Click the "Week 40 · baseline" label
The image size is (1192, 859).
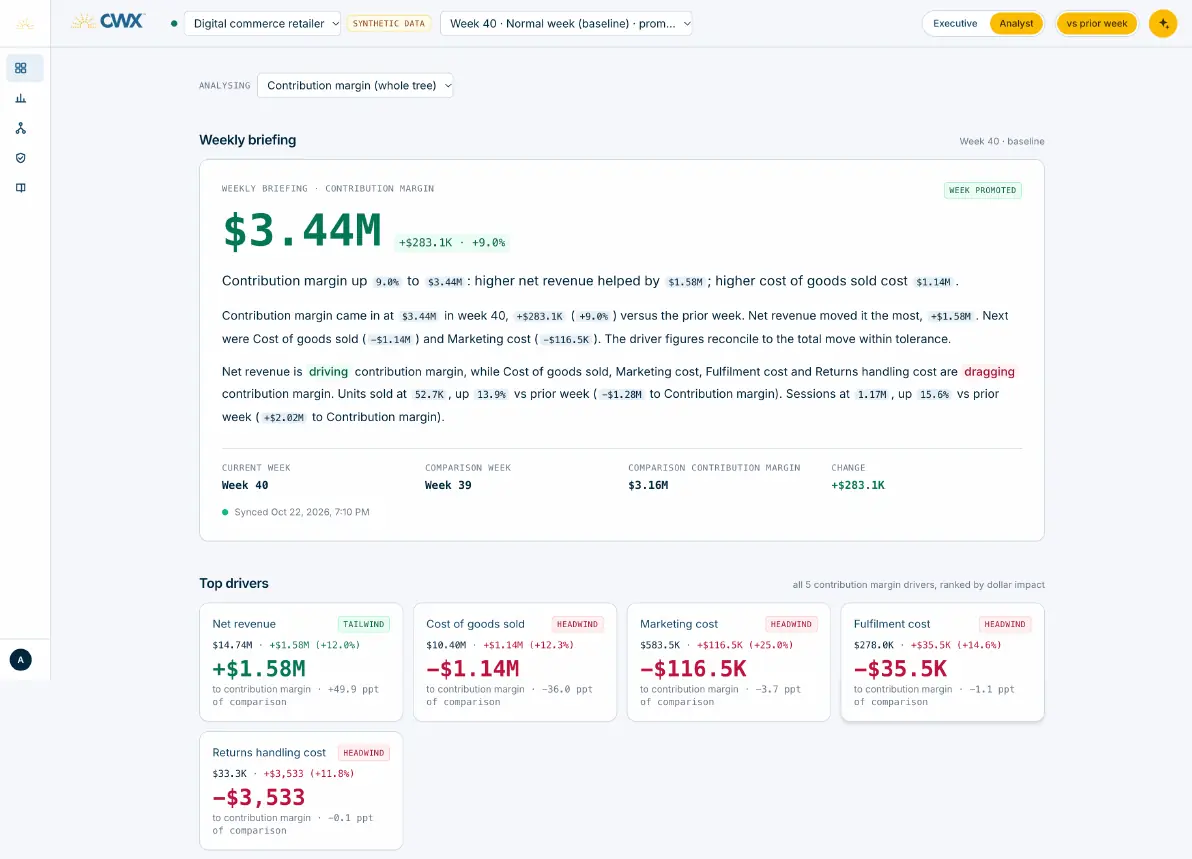[1001, 141]
